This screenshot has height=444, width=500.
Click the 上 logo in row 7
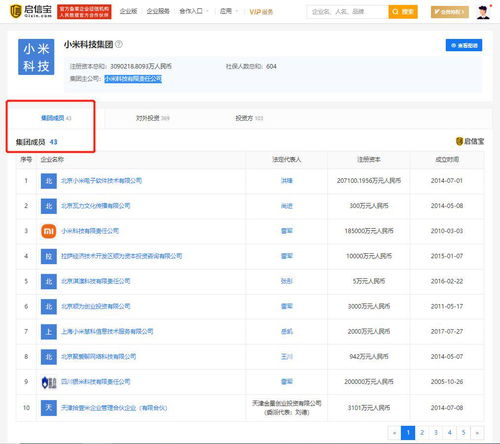coord(49,332)
